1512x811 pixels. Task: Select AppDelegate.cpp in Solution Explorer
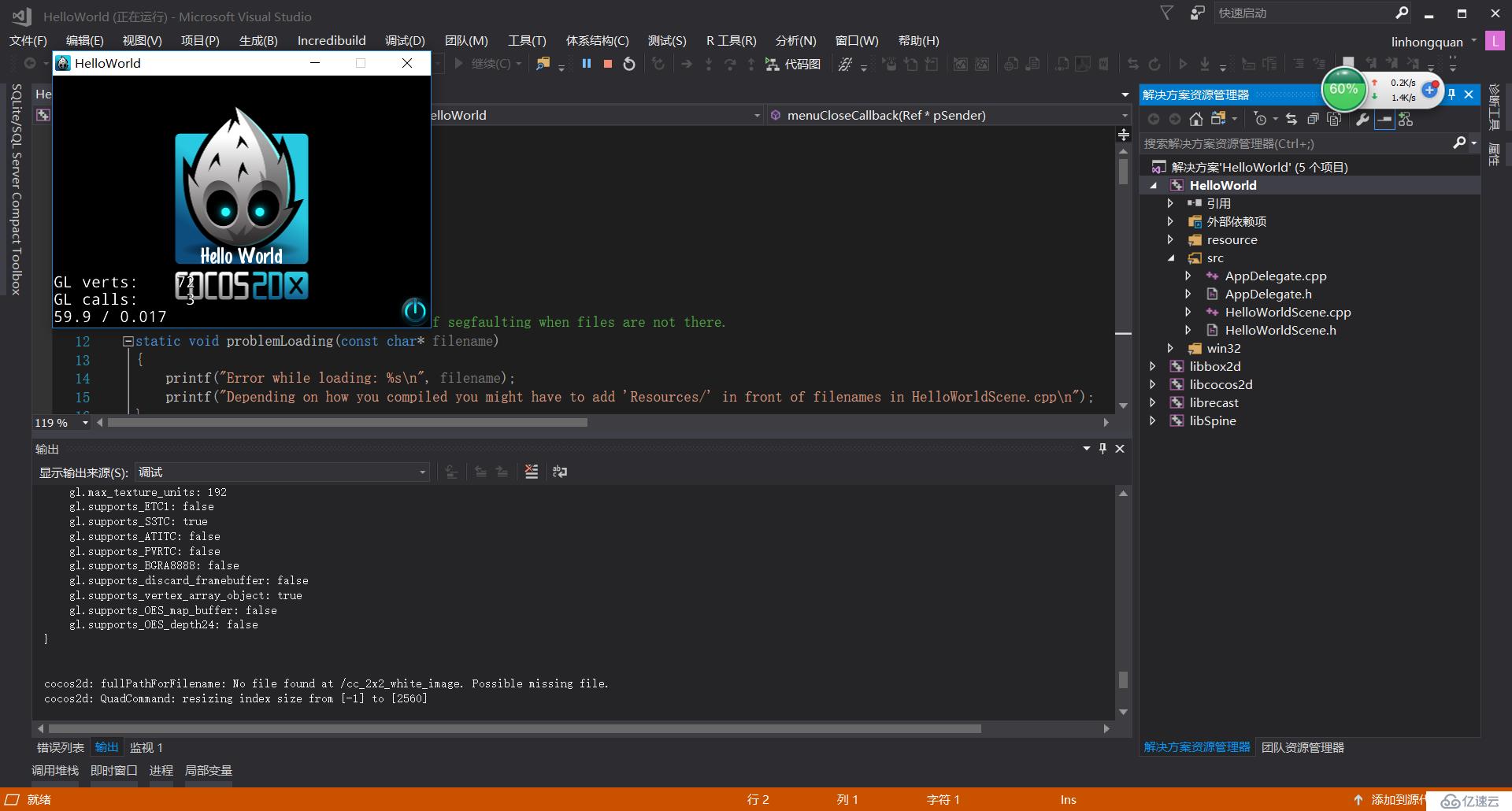tap(1275, 276)
